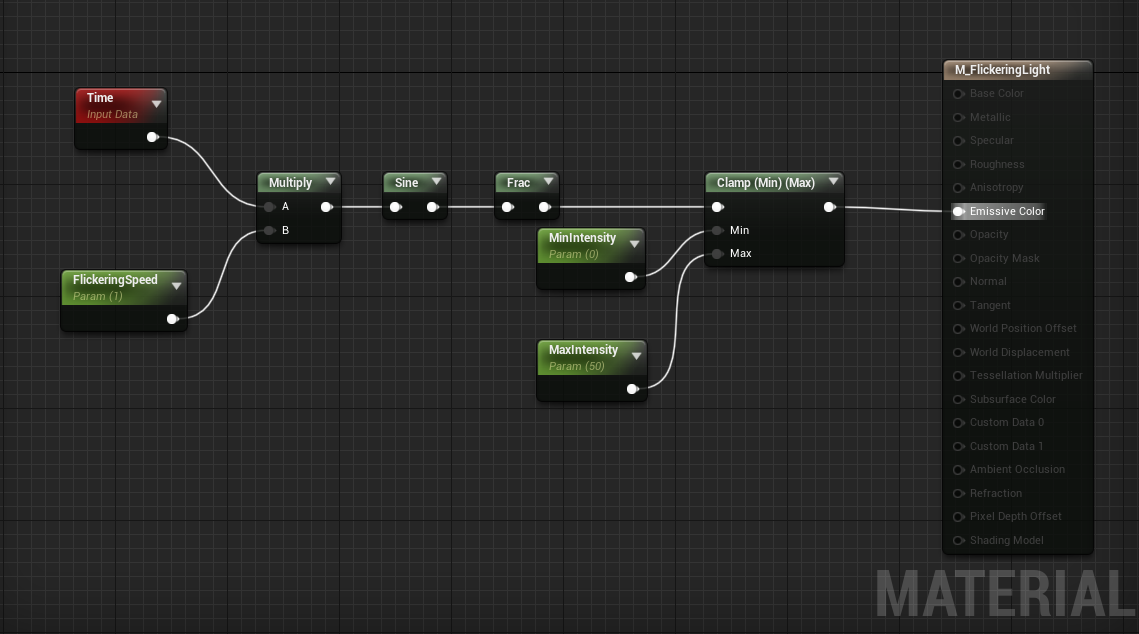
Task: Click the Opacity input pin
Action: tap(959, 235)
